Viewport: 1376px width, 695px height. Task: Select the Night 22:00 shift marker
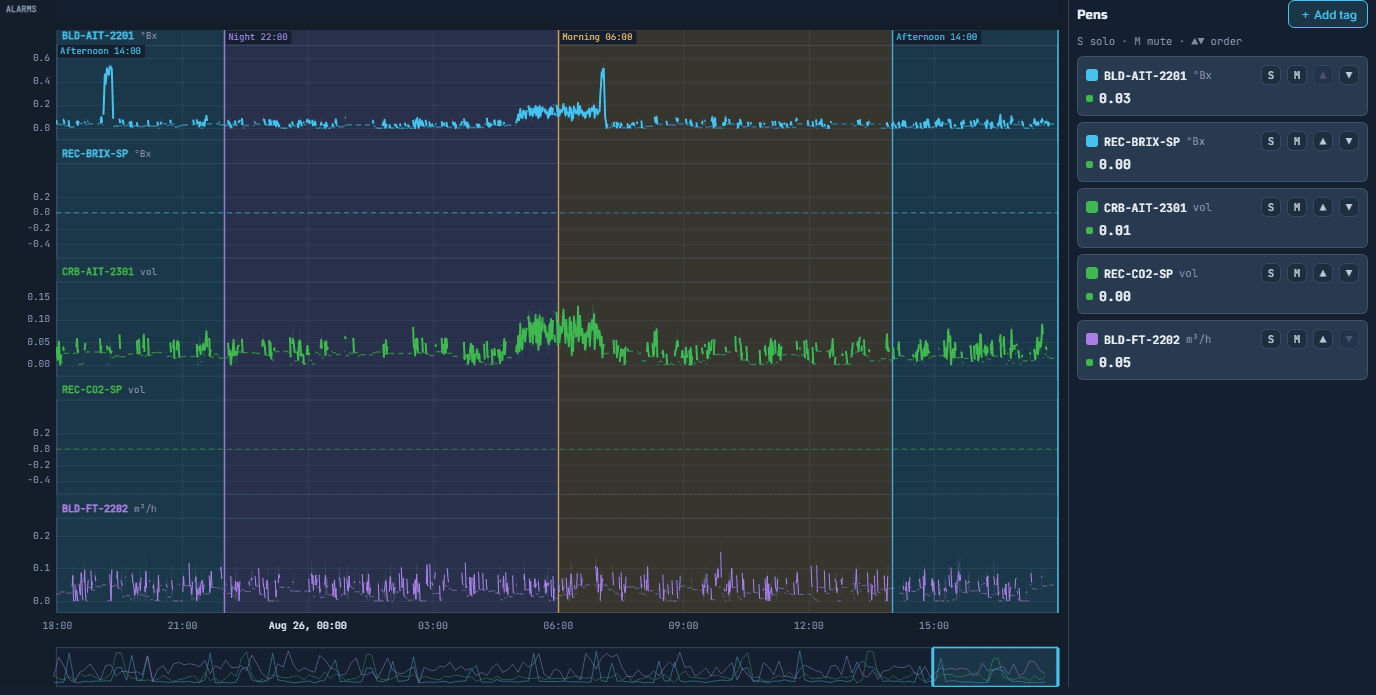tap(258, 37)
